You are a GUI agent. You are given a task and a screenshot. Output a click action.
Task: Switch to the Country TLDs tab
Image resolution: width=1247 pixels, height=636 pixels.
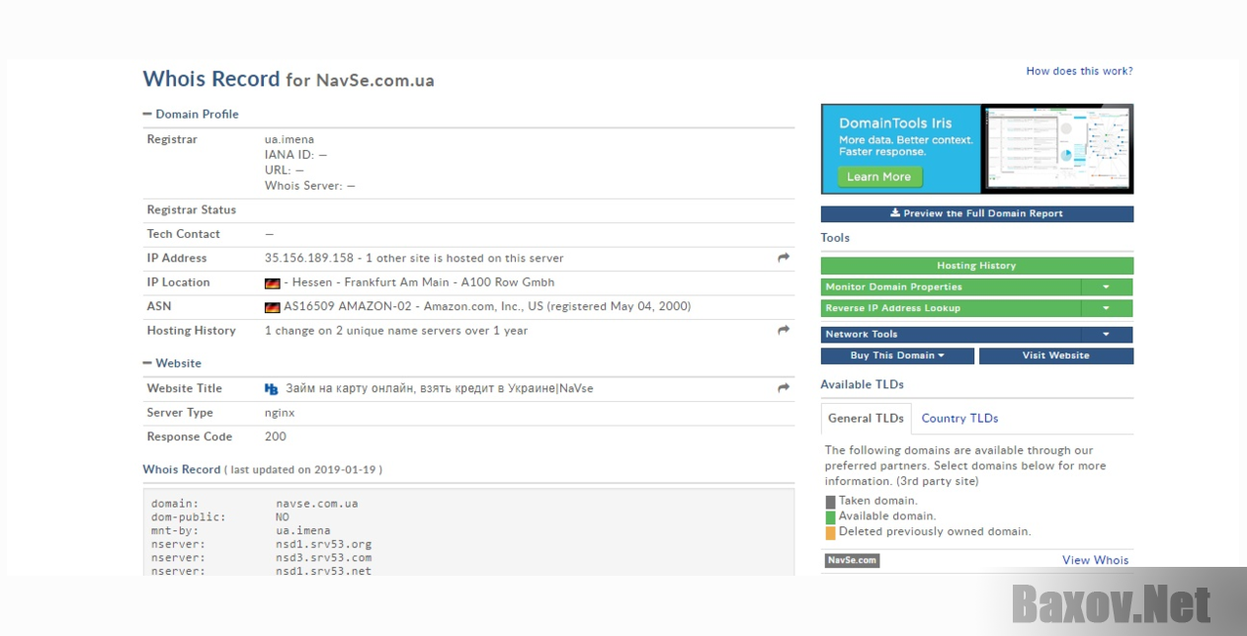[960, 418]
